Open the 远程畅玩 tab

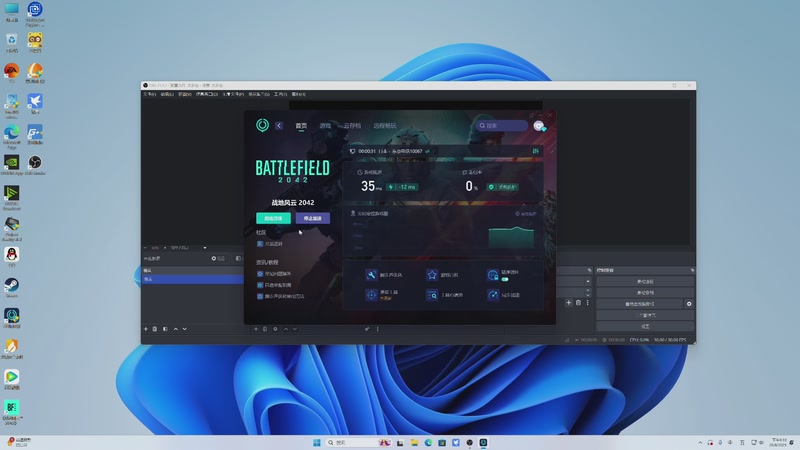385,126
